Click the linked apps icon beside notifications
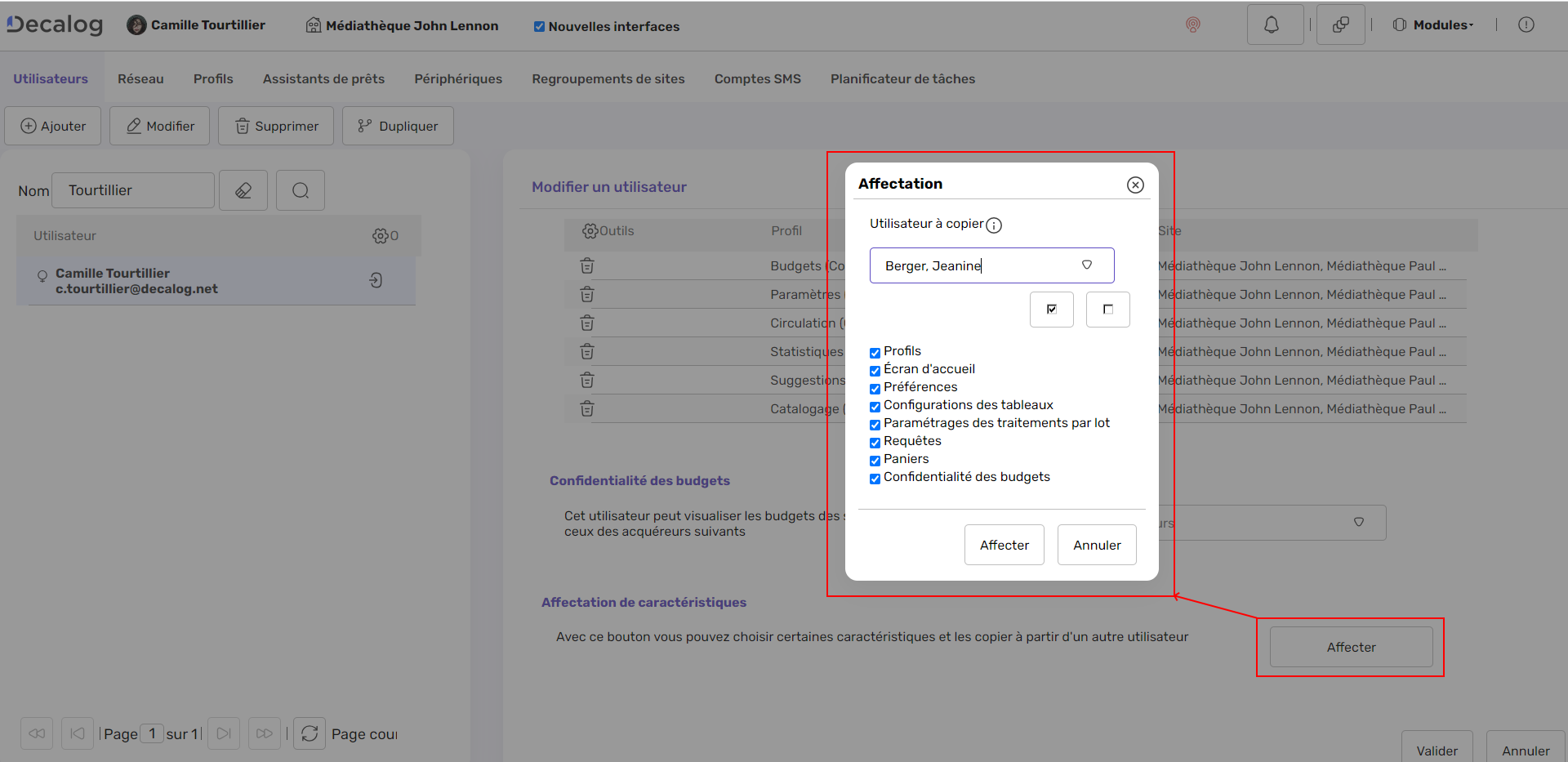The width and height of the screenshot is (1568, 762). pyautogui.click(x=1339, y=25)
